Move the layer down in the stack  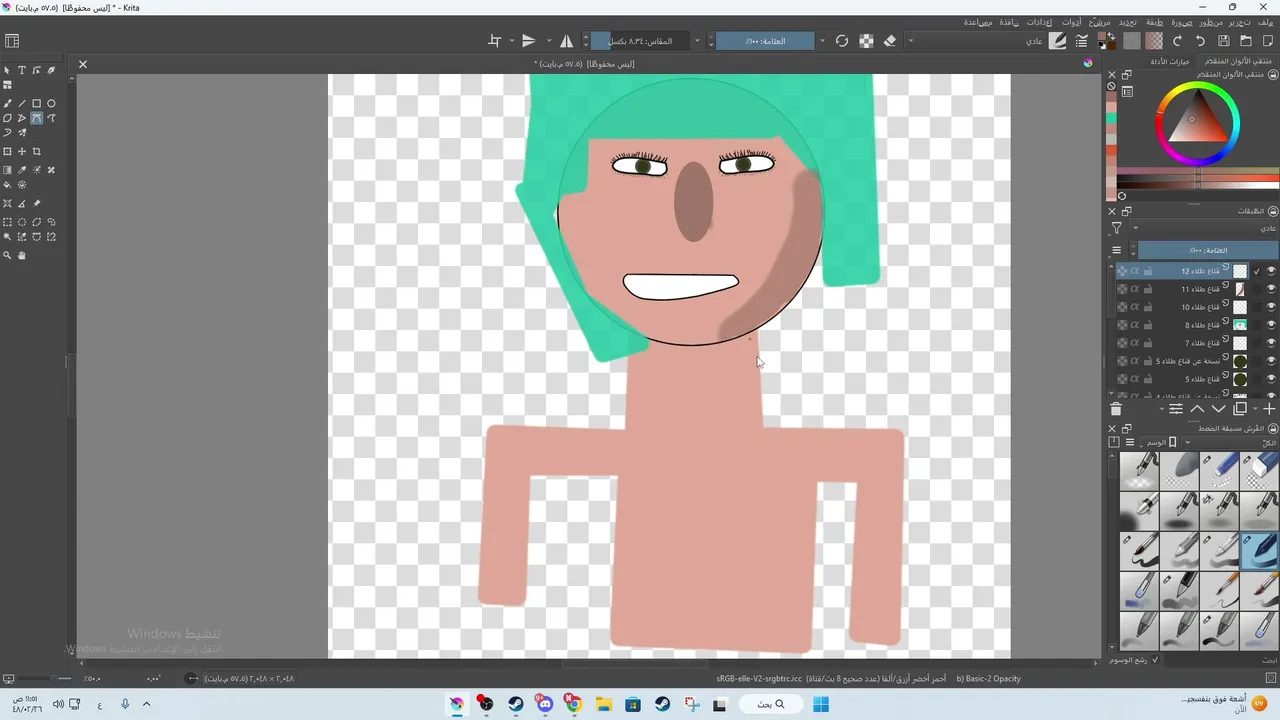point(1219,409)
